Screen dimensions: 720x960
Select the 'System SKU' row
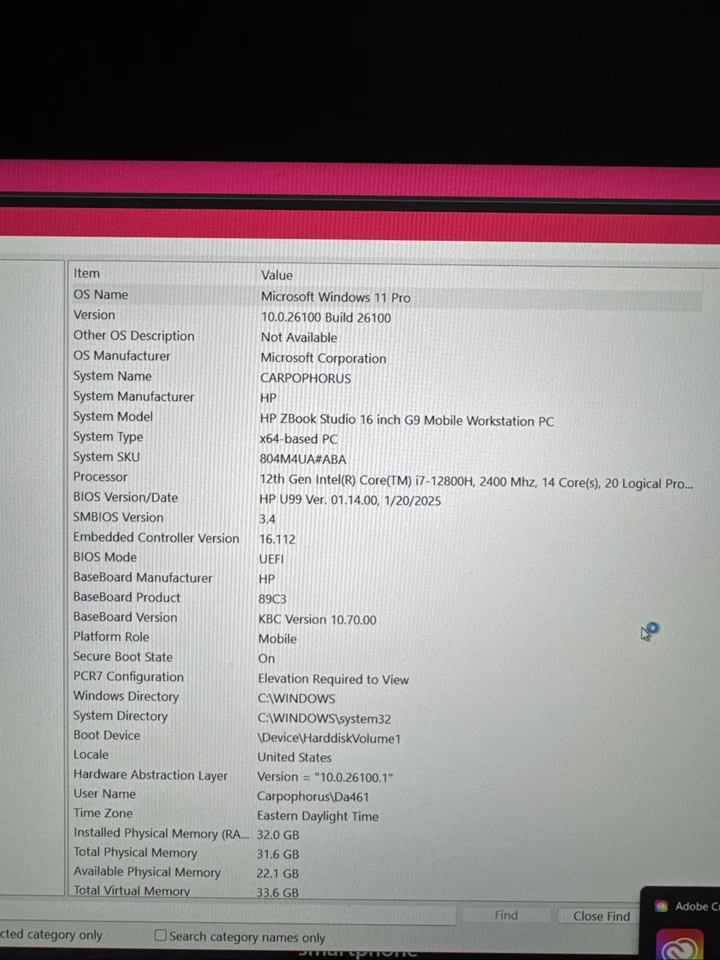tap(106, 457)
